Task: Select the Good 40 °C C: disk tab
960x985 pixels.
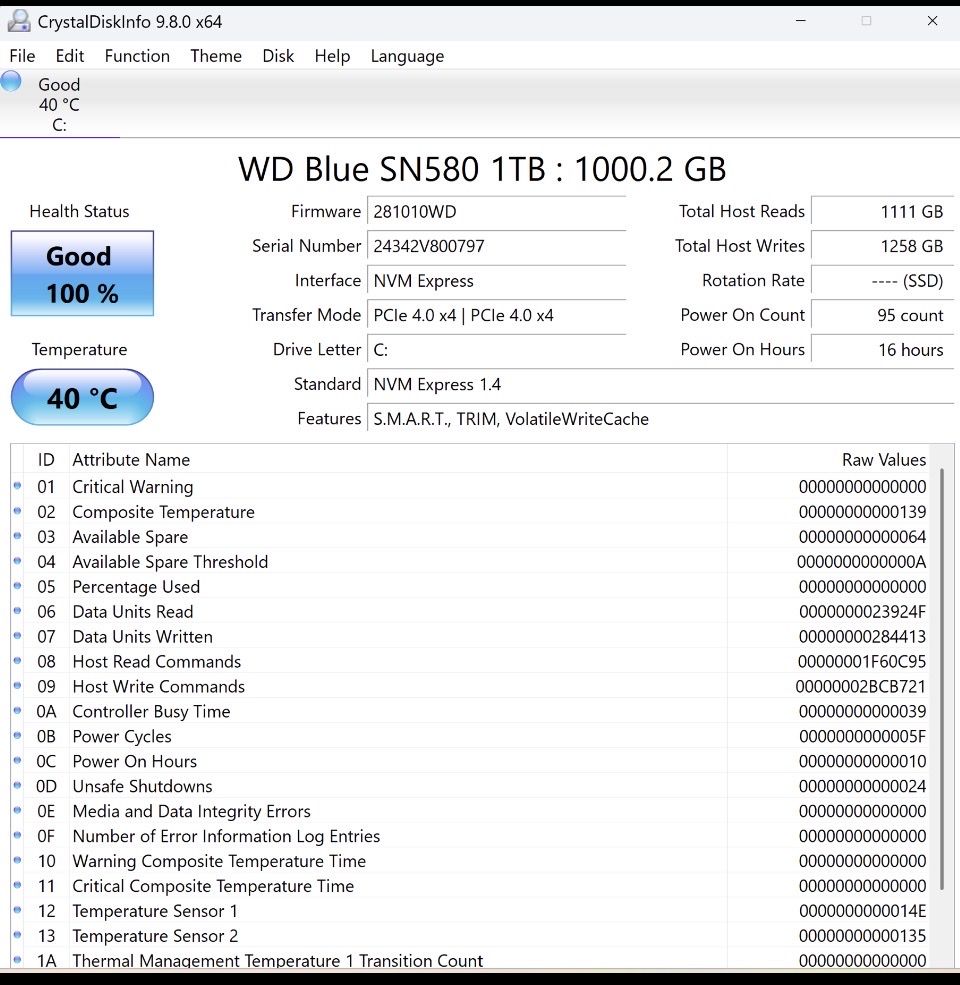Action: click(x=59, y=104)
